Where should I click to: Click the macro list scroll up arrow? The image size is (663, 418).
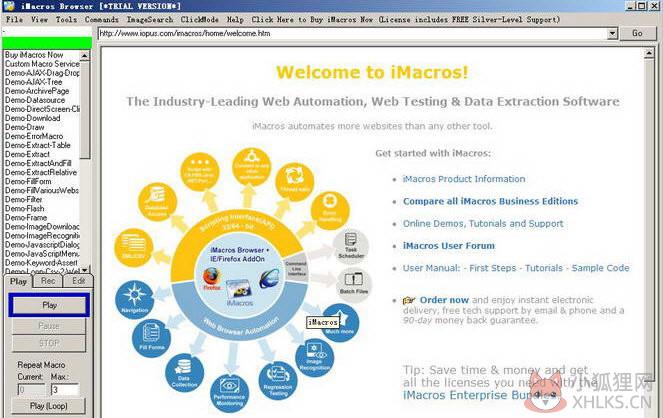[85, 56]
